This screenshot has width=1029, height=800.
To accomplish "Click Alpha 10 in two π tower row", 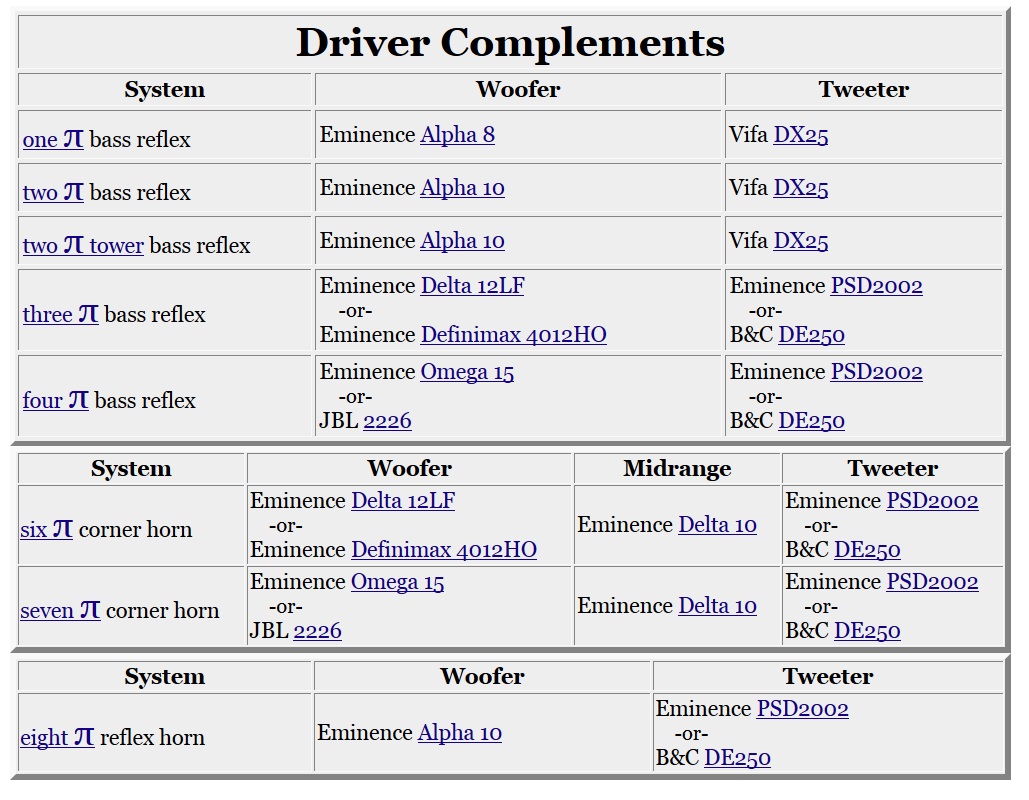I will pyautogui.click(x=462, y=241).
